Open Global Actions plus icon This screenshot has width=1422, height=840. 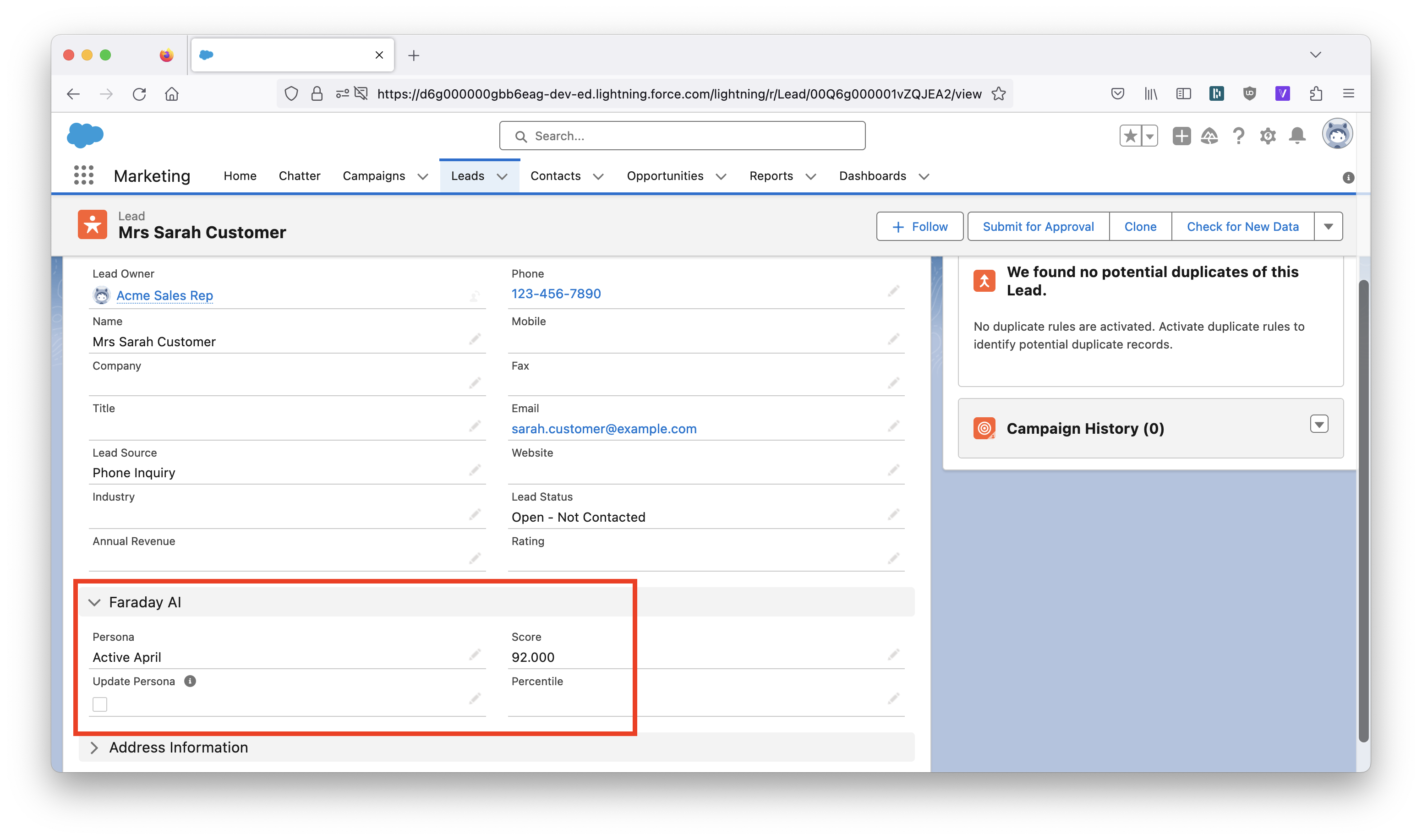coord(1181,136)
